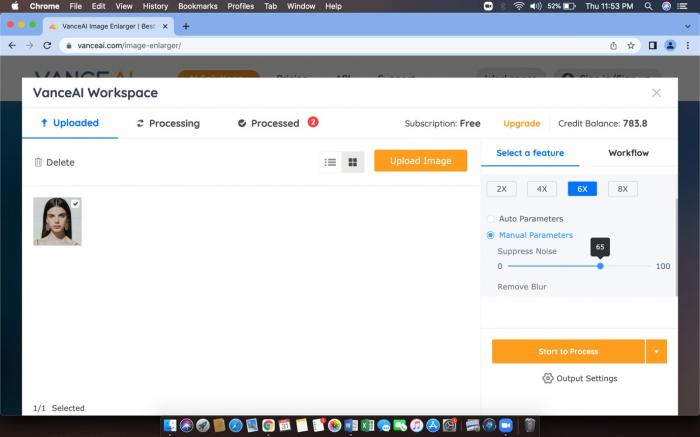Open the Chrome menu in menu bar
Image resolution: width=700 pixels, height=437 pixels.
pyautogui.click(x=44, y=6)
